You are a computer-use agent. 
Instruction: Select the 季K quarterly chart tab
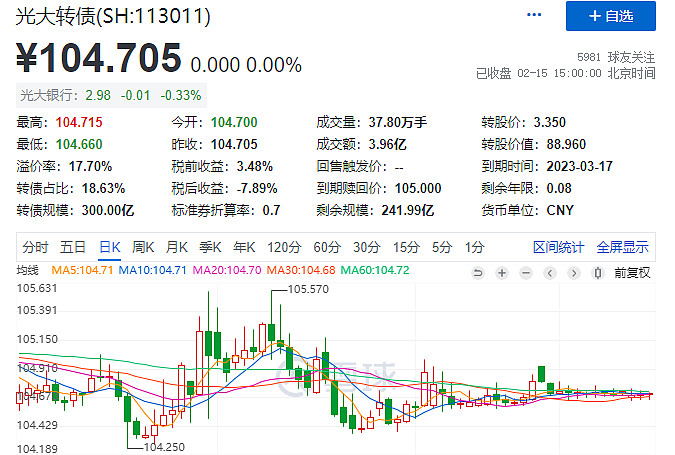pos(210,247)
